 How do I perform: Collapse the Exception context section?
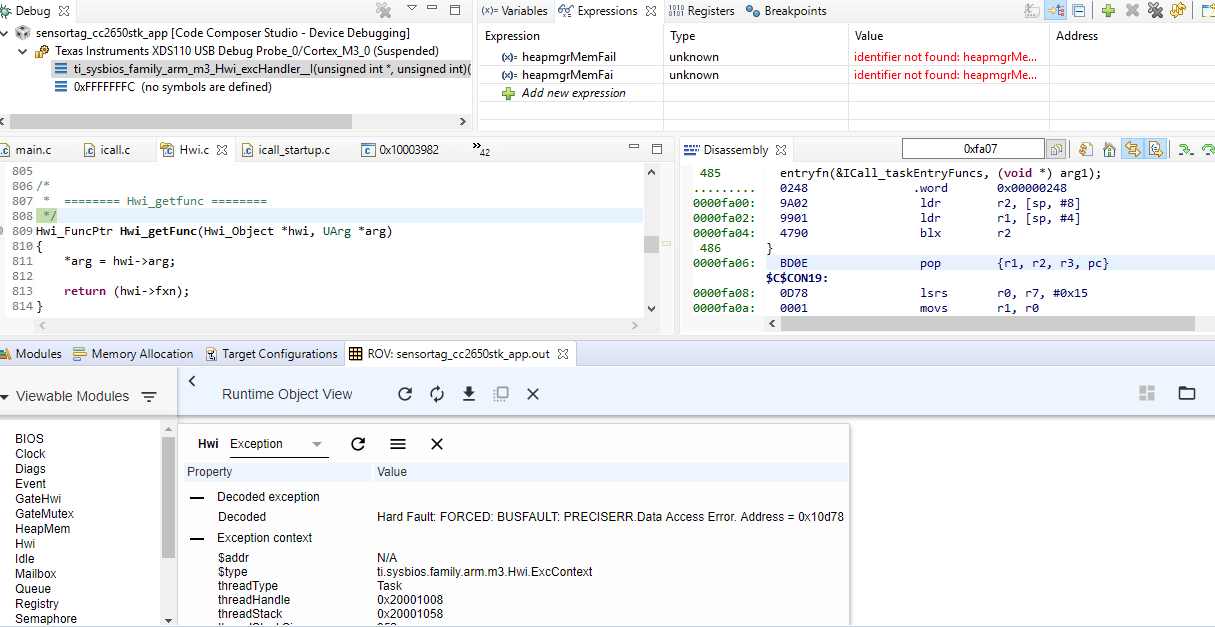coord(196,538)
